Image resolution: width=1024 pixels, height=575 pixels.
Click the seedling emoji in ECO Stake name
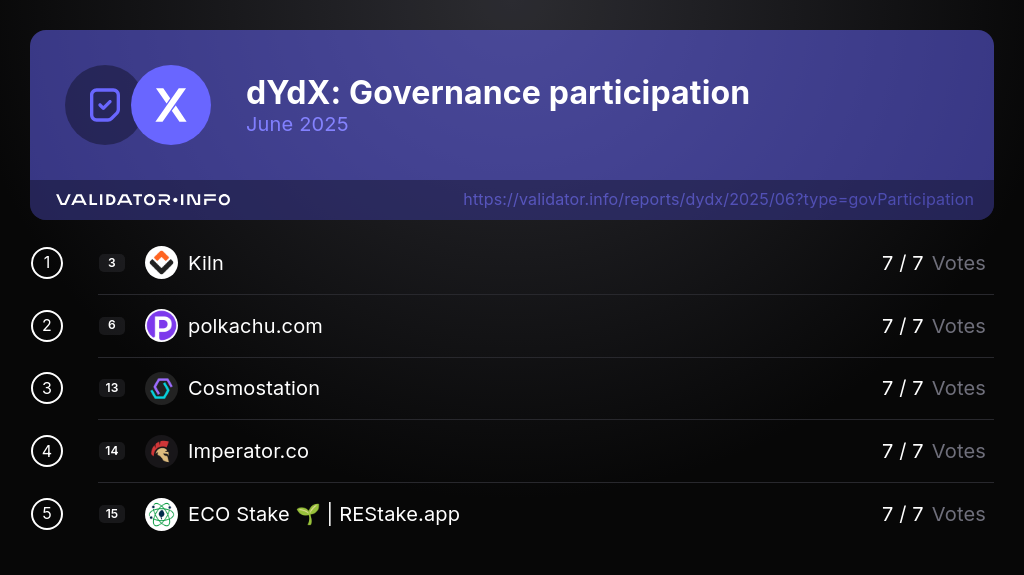tap(308, 514)
